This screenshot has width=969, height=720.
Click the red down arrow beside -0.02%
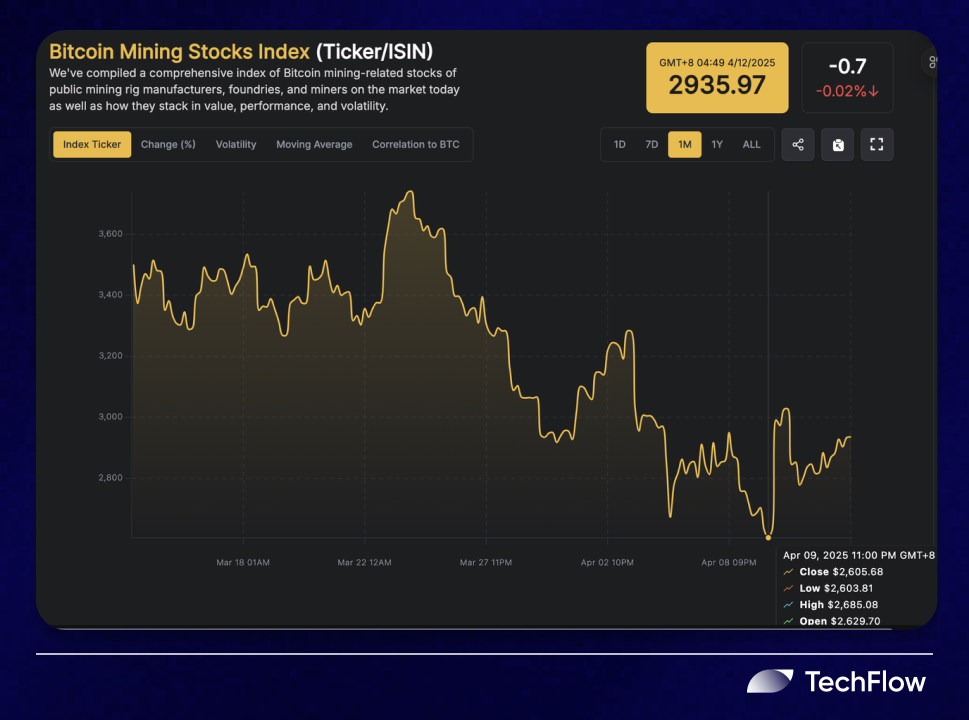pyautogui.click(x=873, y=91)
